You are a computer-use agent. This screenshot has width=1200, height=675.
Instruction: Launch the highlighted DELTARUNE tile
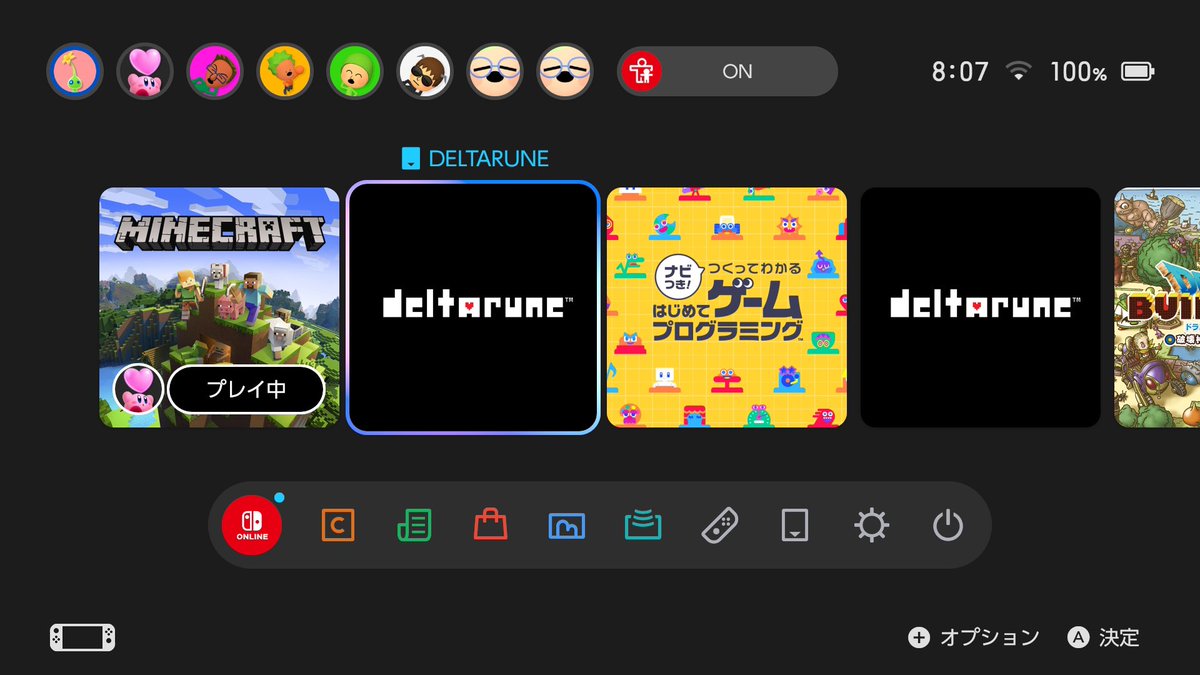(x=473, y=307)
